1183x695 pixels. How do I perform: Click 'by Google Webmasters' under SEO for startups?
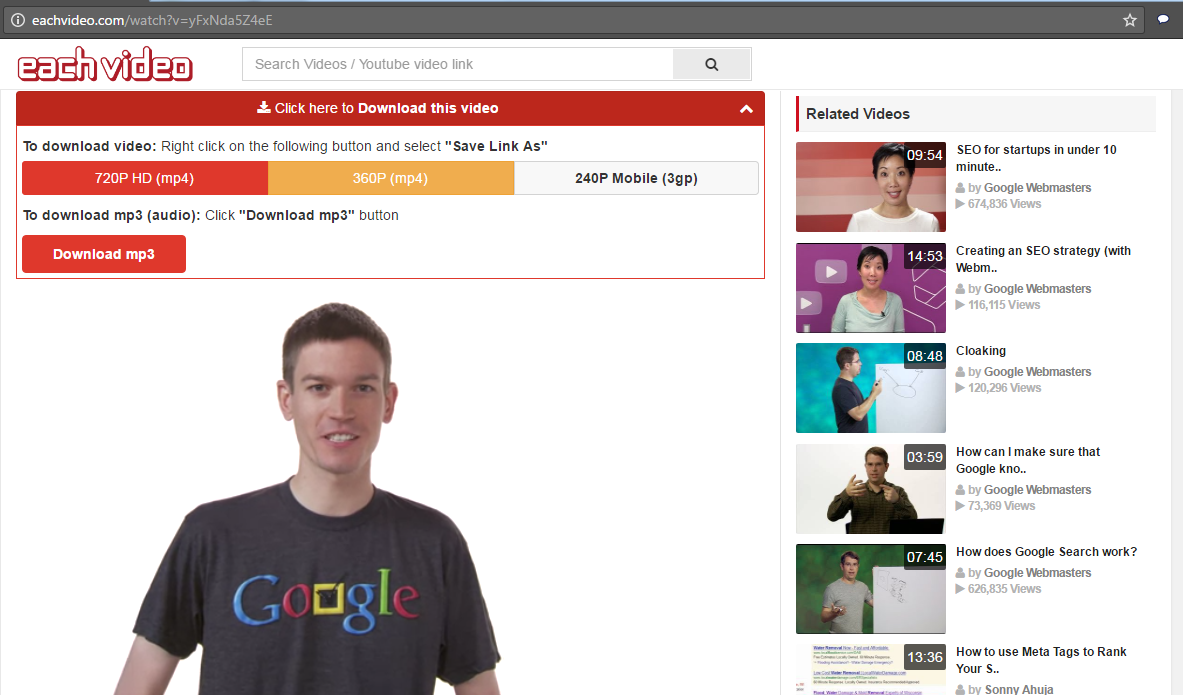(1024, 188)
